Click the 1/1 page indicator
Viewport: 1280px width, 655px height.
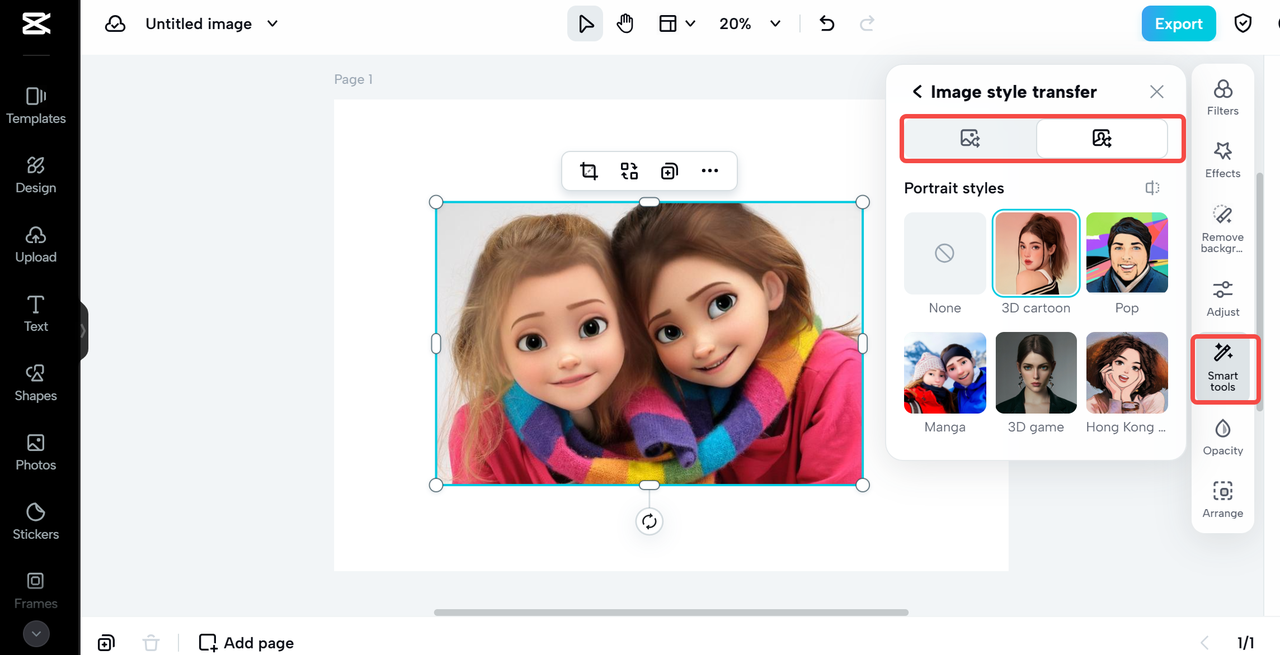point(1246,643)
